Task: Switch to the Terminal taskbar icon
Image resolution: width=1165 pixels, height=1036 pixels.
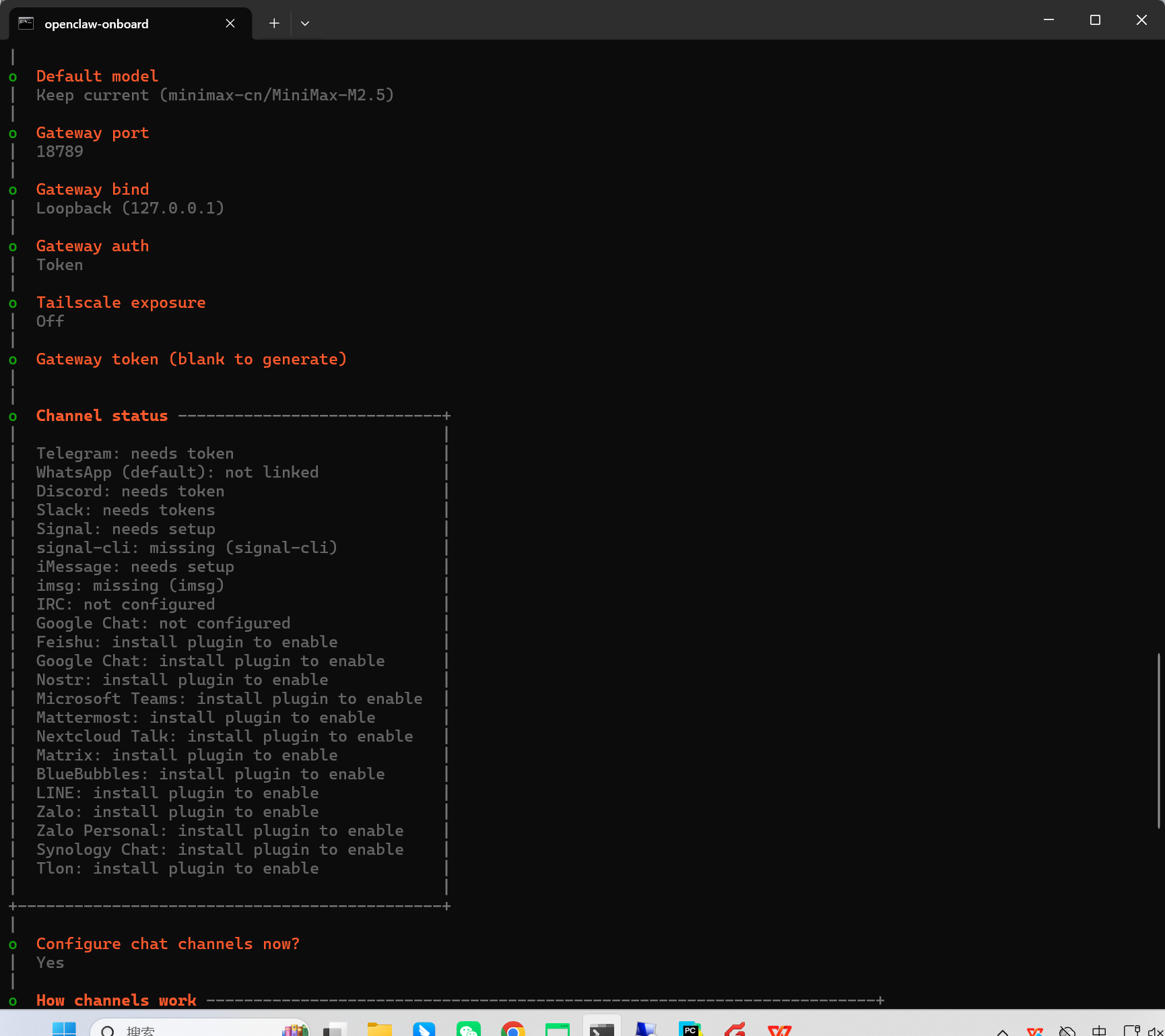Action: point(601,1028)
